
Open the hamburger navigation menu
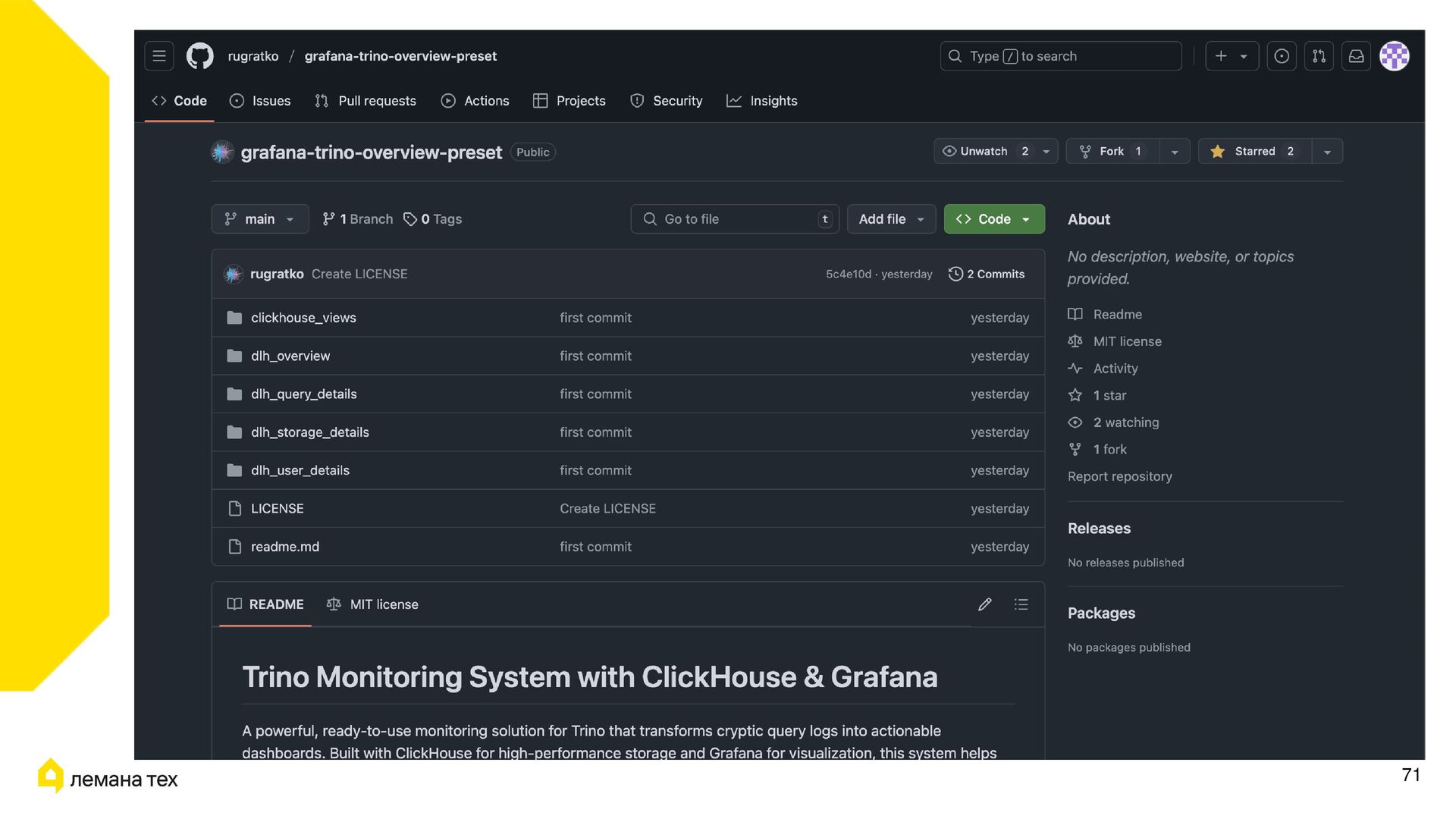coord(158,56)
